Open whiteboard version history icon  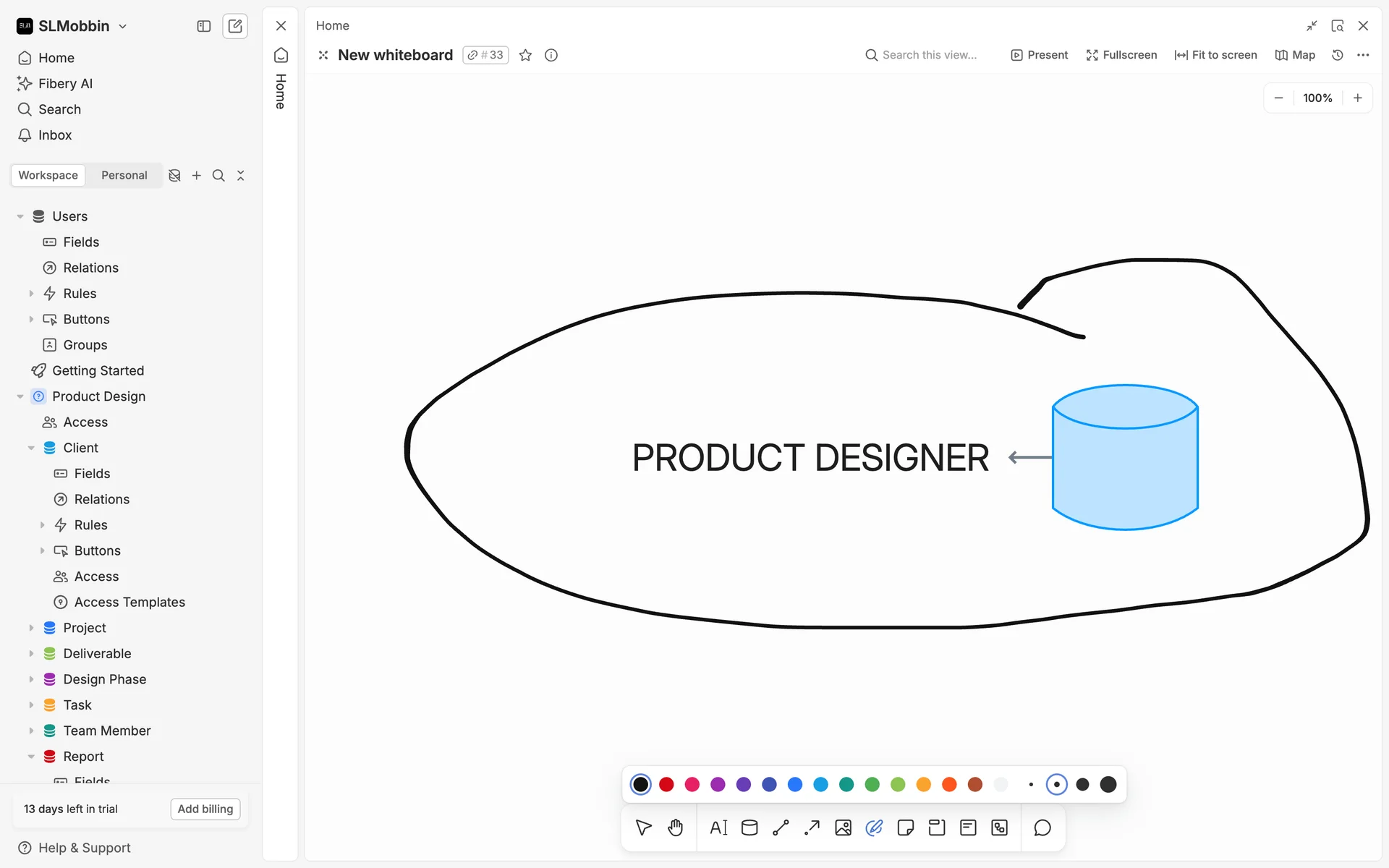tap(1338, 55)
